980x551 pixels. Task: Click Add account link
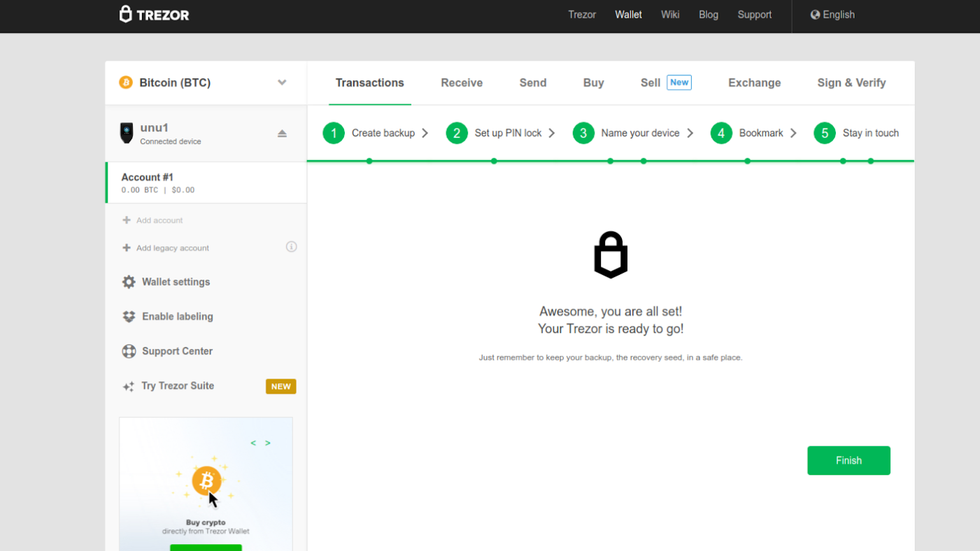point(159,220)
